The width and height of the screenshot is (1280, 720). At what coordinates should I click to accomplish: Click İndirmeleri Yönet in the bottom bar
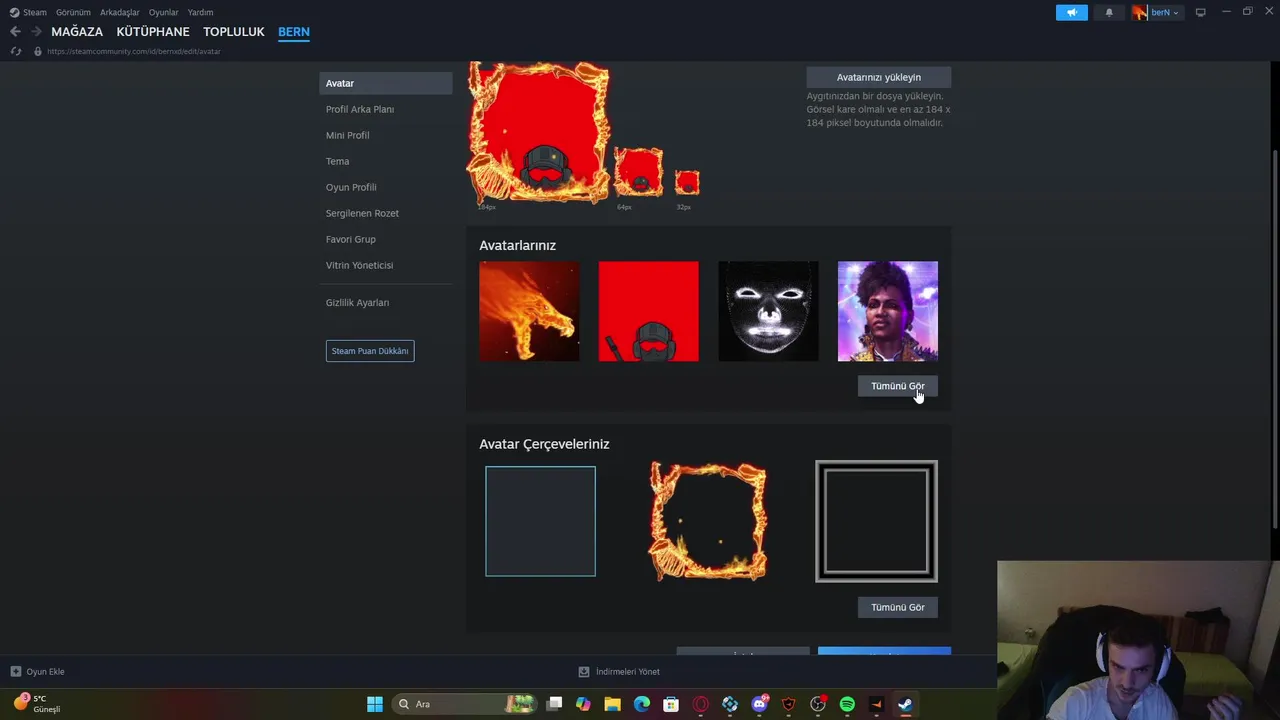click(x=628, y=672)
